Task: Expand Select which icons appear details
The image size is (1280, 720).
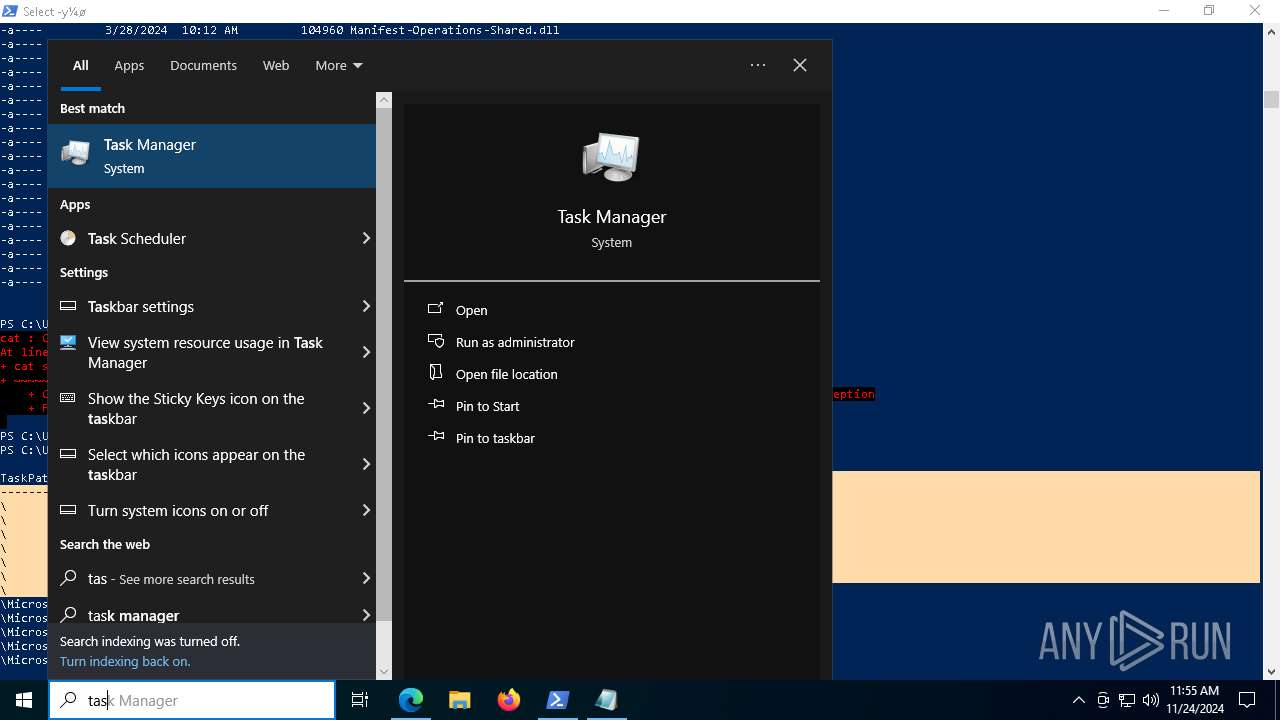Action: [366, 464]
